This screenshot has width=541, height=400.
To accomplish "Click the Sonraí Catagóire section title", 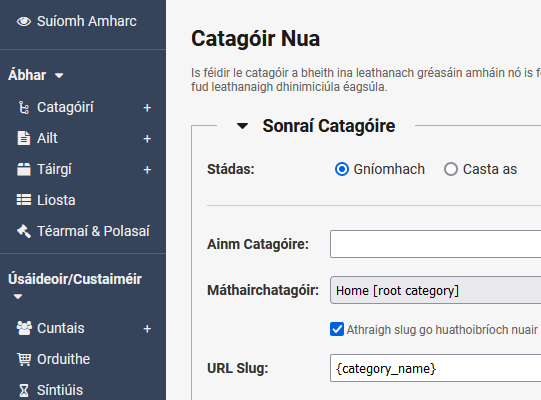I will 329,126.
